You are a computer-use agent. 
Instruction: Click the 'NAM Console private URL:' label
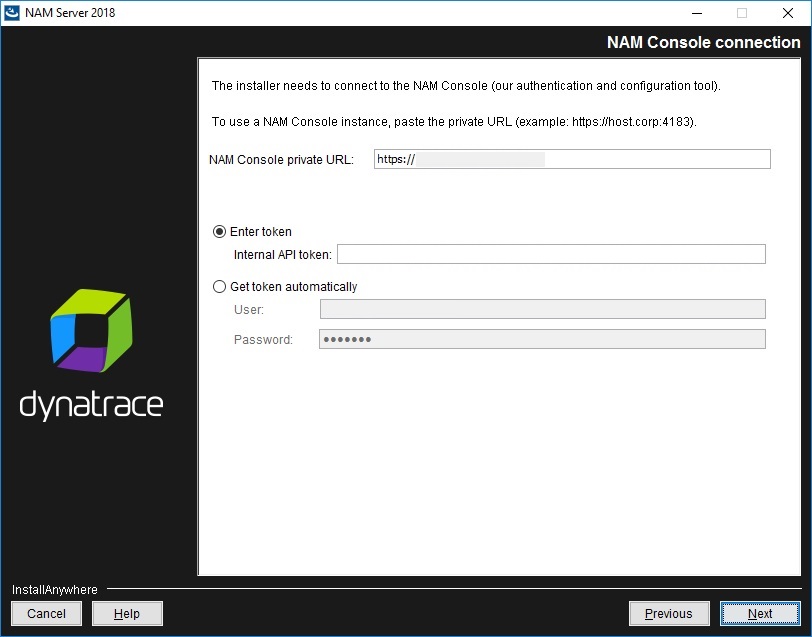pyautogui.click(x=281, y=160)
